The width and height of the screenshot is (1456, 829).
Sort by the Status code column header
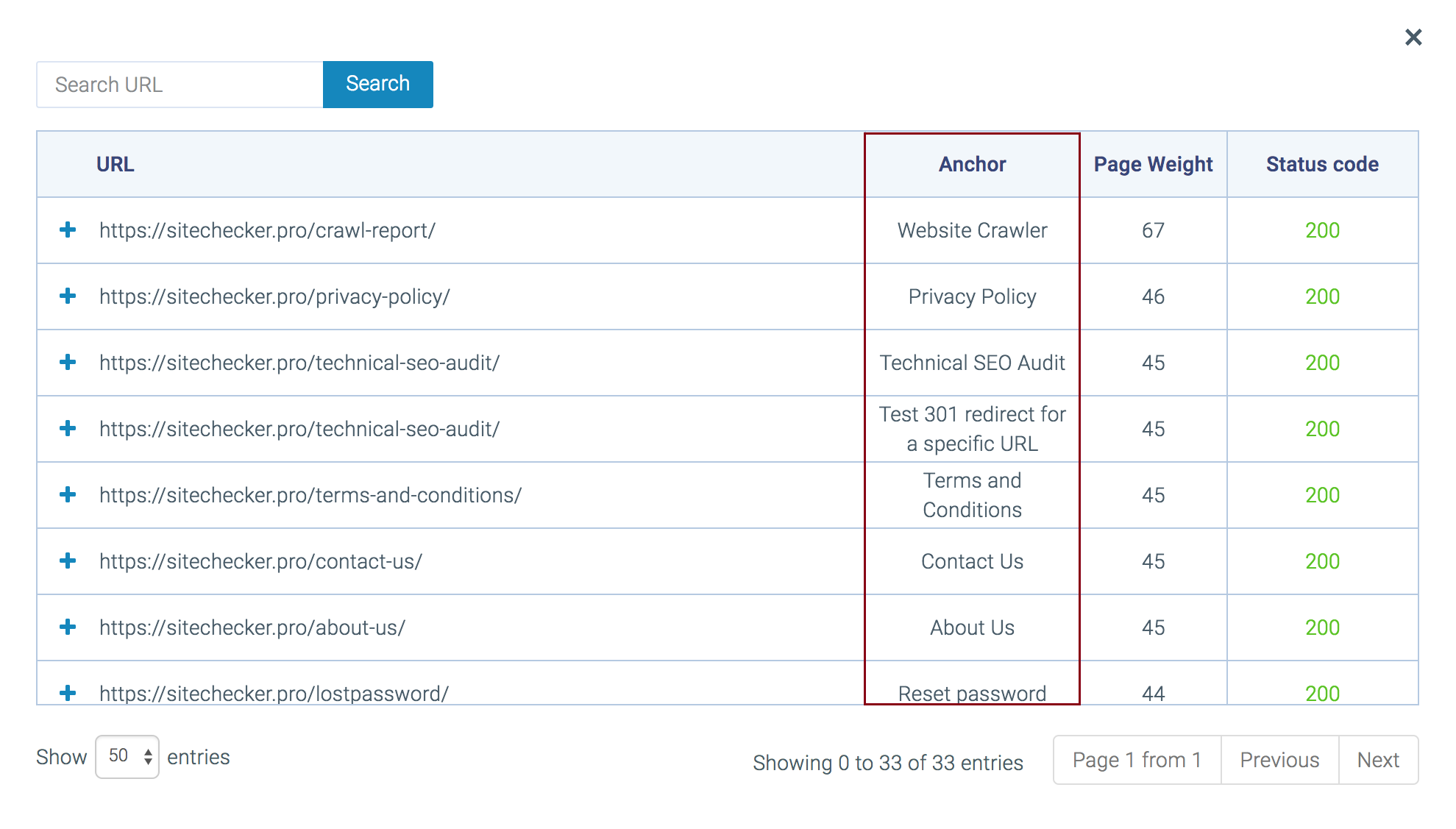coord(1322,164)
